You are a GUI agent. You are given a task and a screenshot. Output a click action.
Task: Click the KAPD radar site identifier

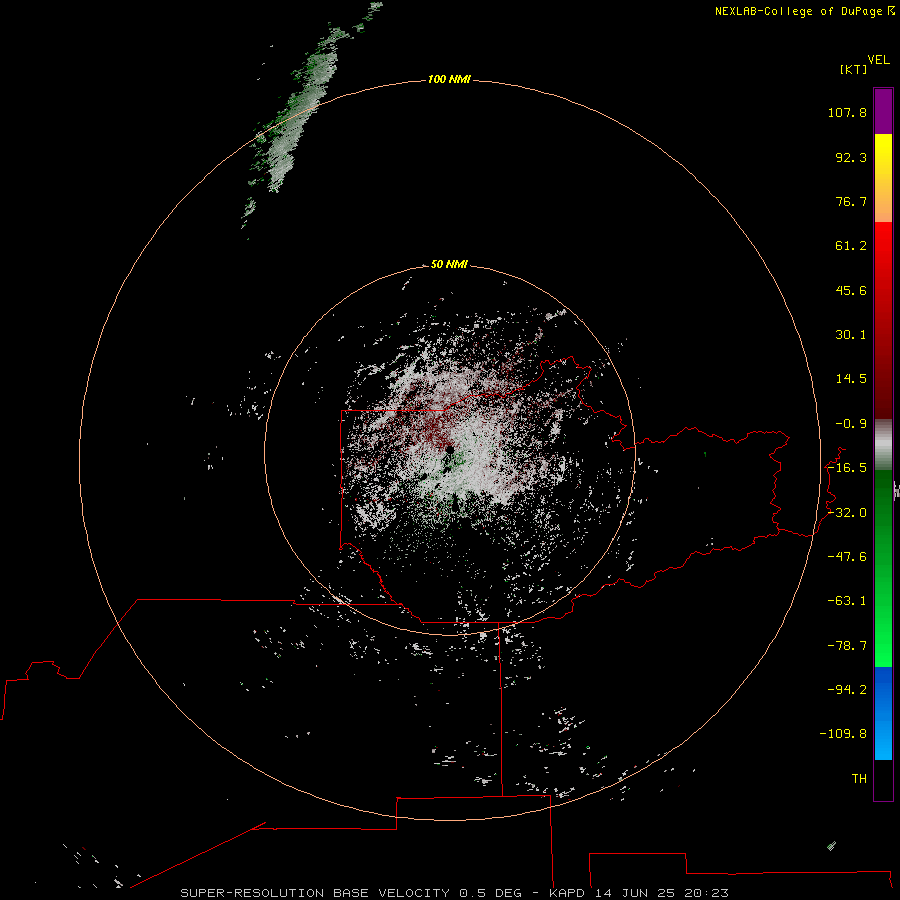567,893
